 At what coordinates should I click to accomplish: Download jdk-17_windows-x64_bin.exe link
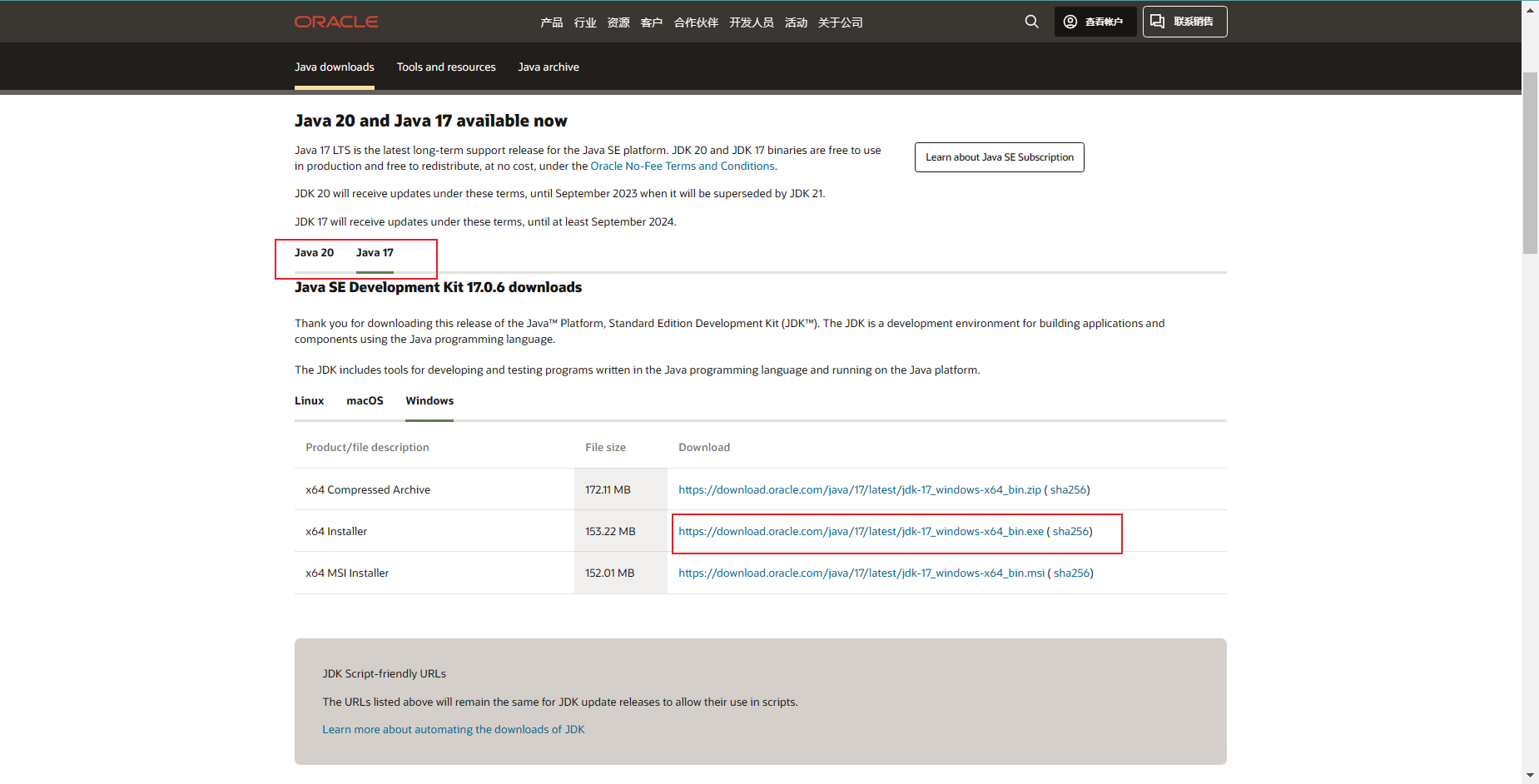(x=861, y=532)
